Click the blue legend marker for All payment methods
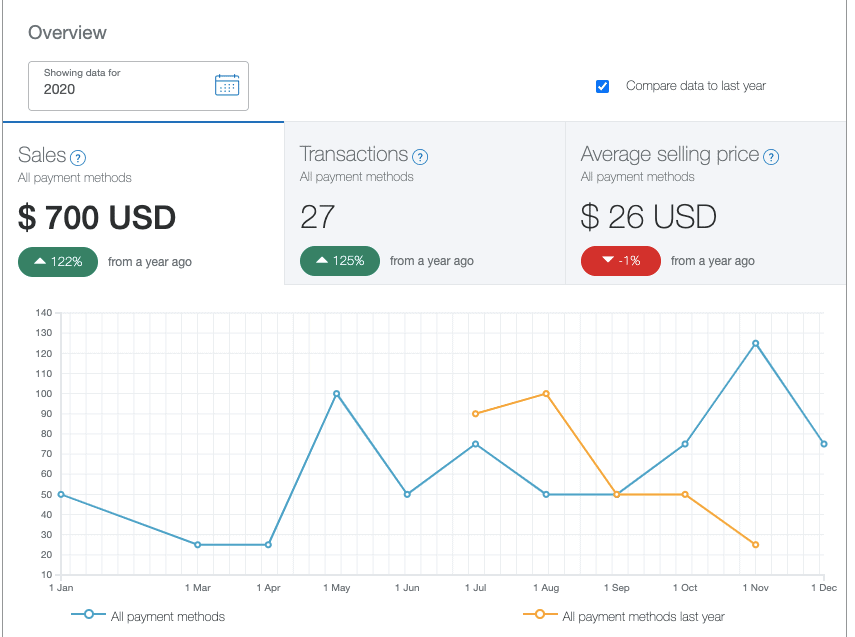Image resolution: width=855 pixels, height=637 pixels. click(88, 614)
